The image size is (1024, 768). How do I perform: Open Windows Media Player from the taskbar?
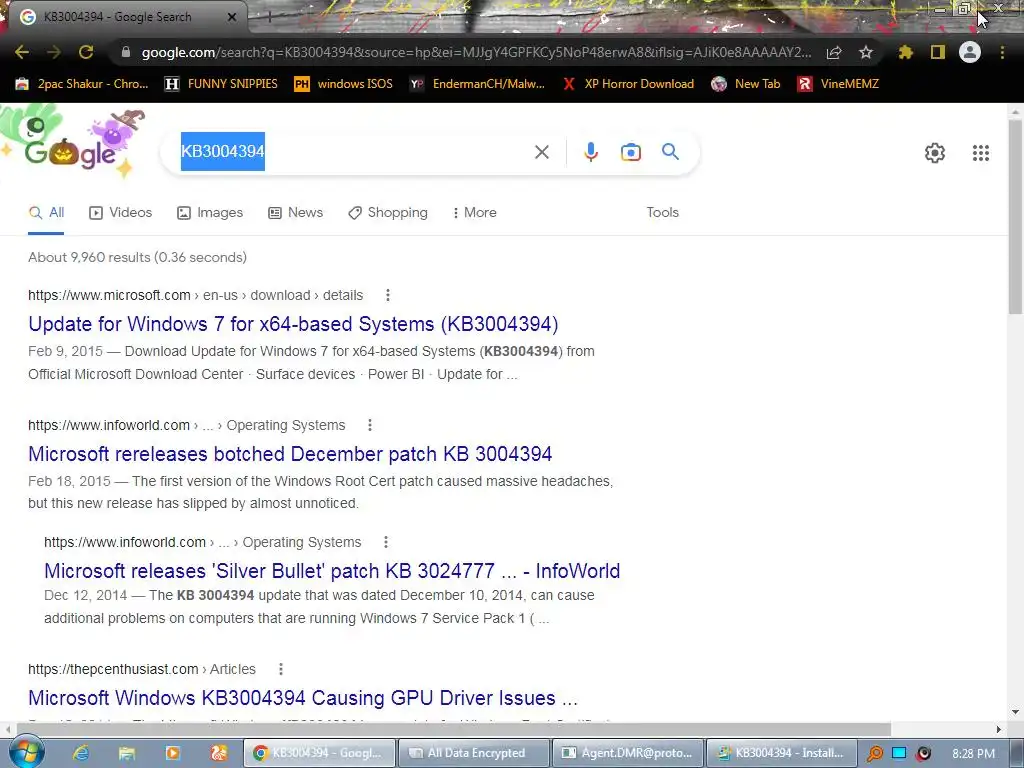(x=172, y=753)
